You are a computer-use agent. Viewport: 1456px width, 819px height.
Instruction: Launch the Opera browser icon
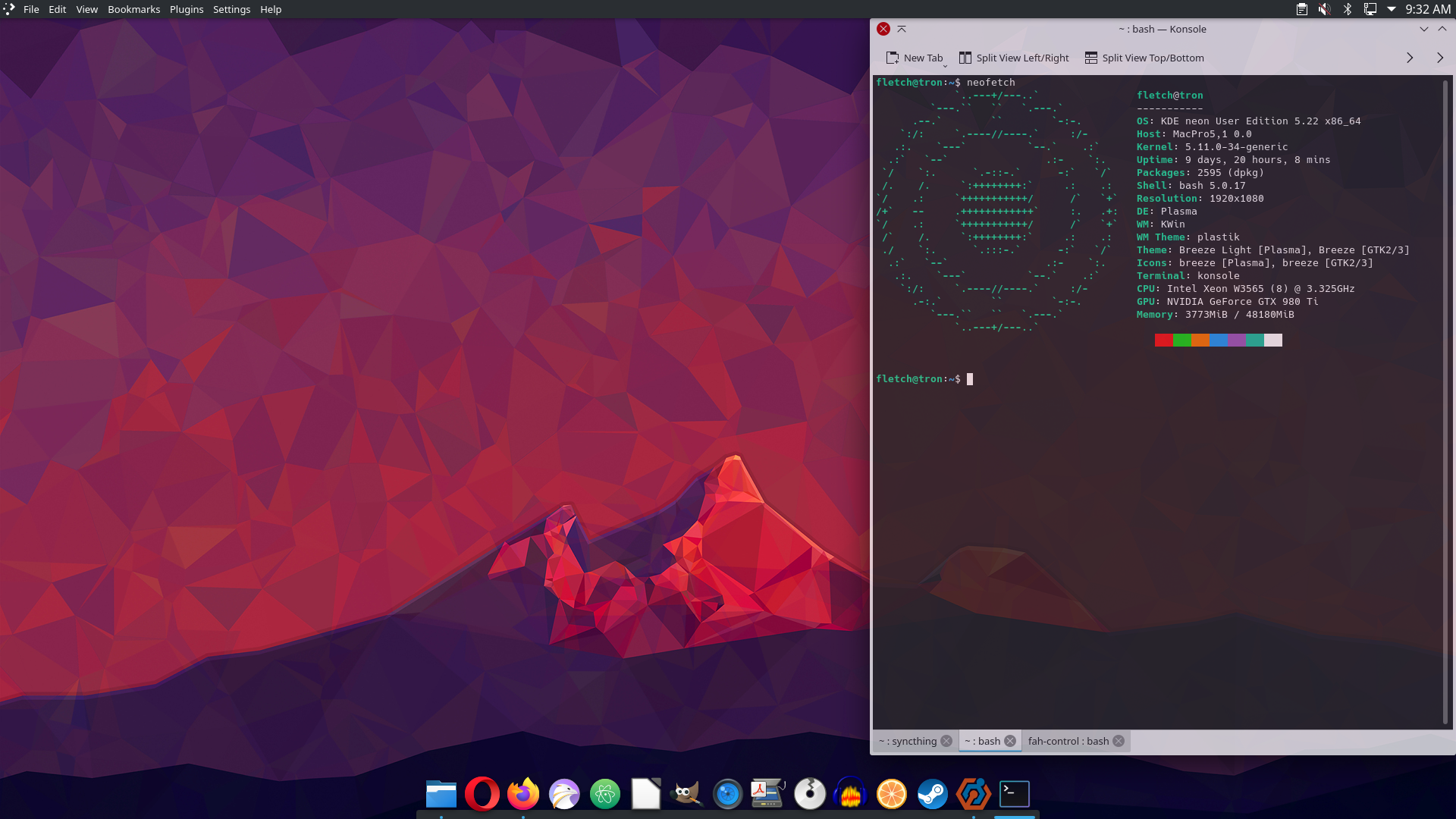pos(482,794)
